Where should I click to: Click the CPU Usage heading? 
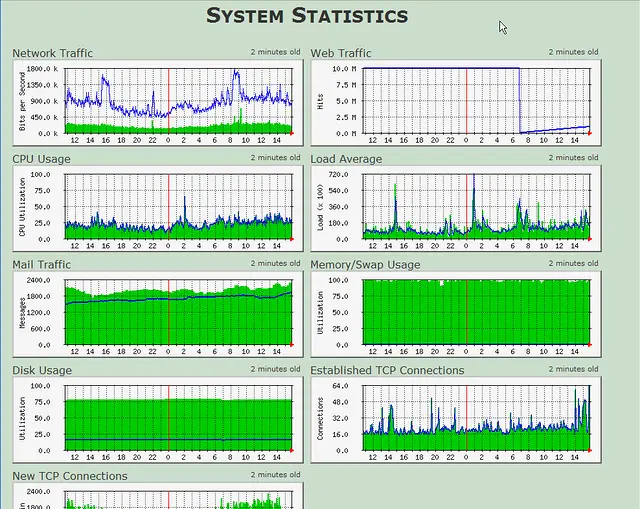click(41, 159)
